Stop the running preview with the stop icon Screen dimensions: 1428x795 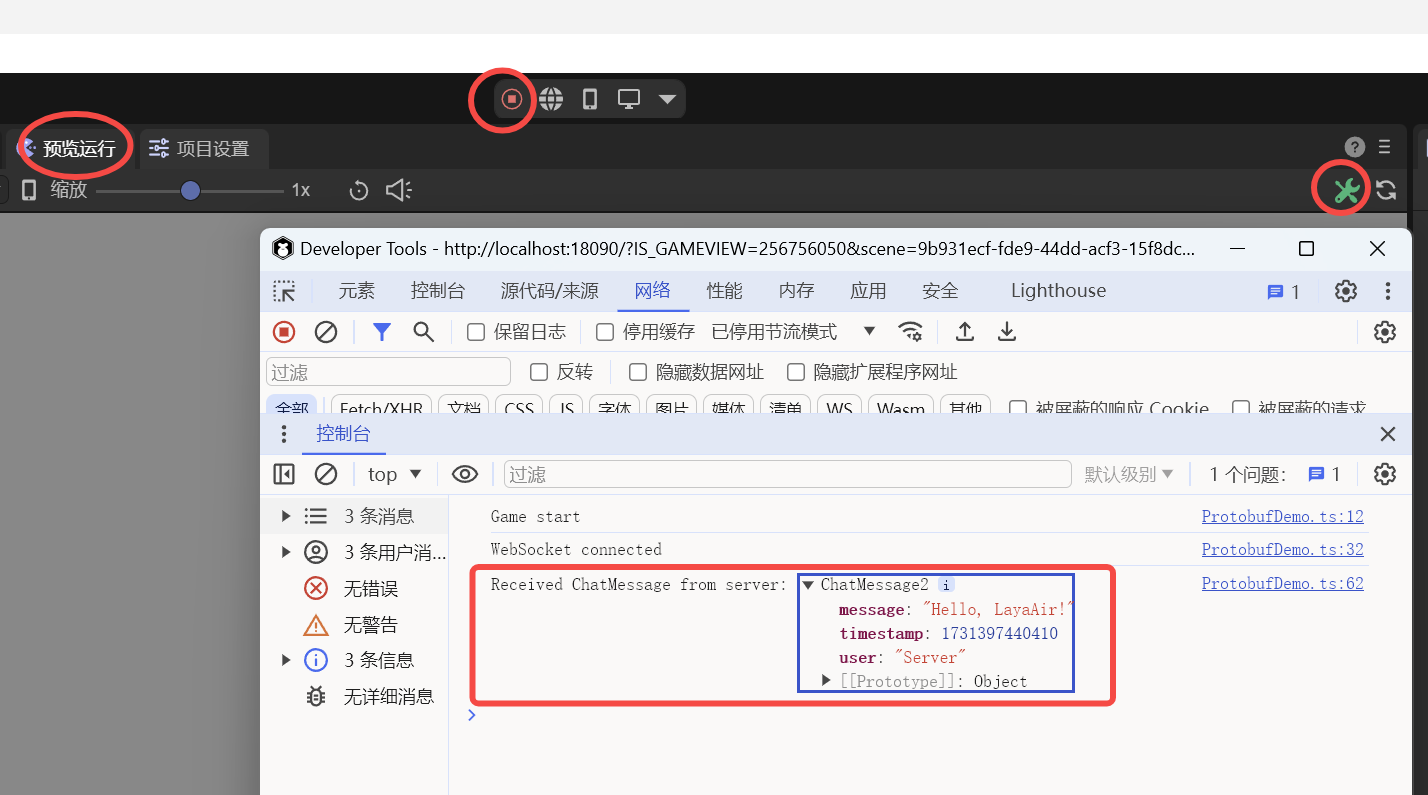[511, 99]
